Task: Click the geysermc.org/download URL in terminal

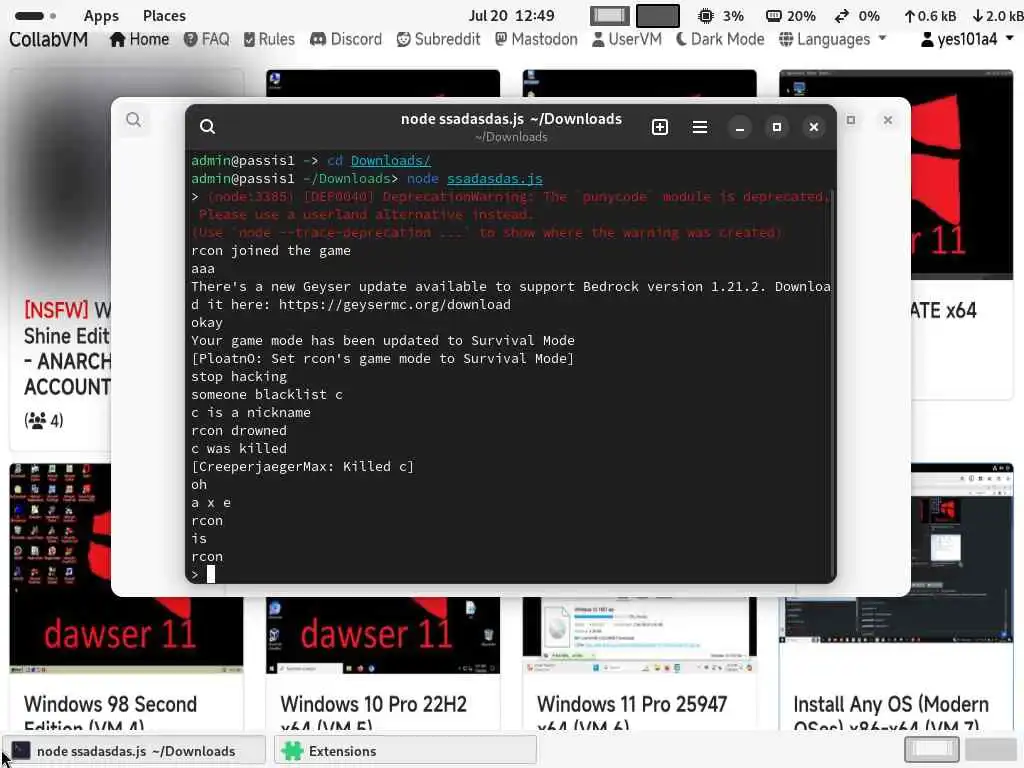Action: (x=394, y=304)
